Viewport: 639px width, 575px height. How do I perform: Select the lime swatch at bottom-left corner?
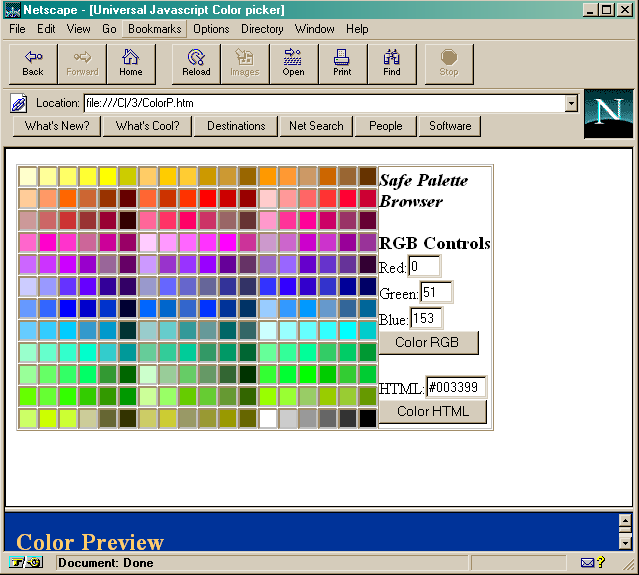pos(28,419)
